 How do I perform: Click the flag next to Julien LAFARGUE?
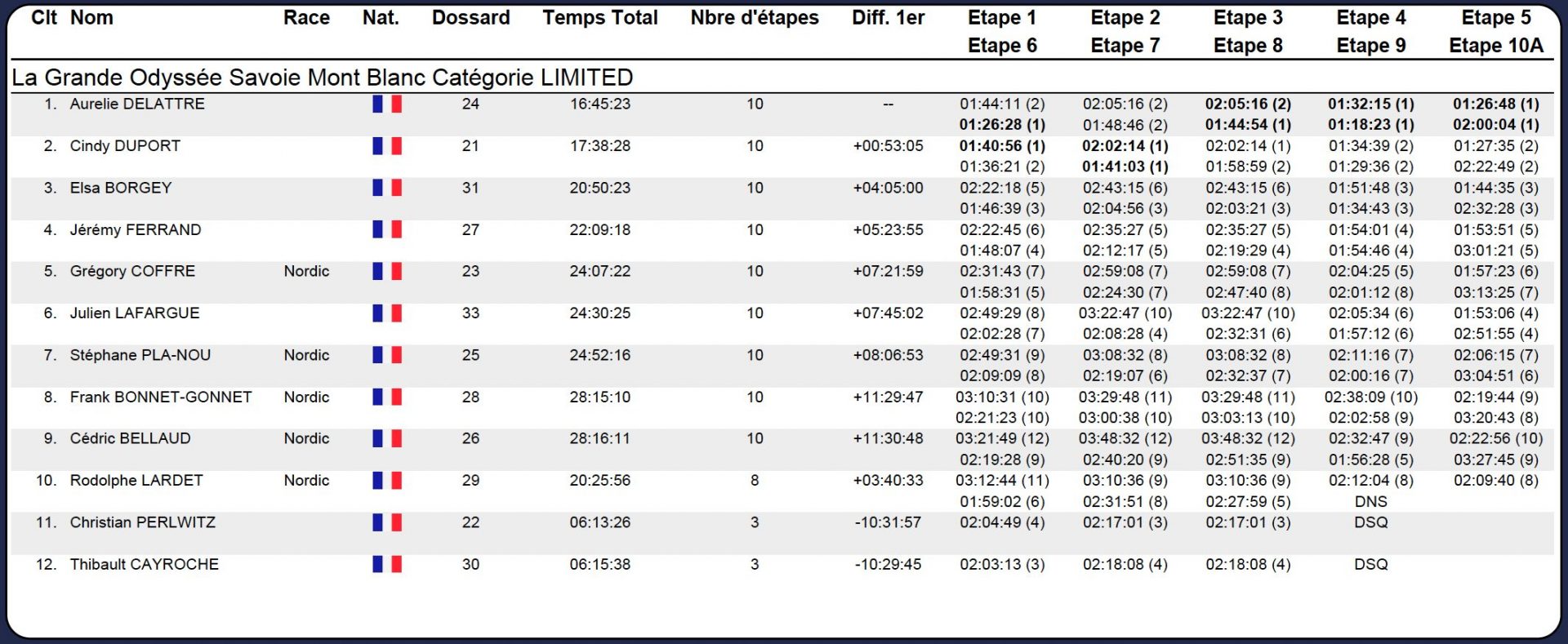tap(387, 313)
